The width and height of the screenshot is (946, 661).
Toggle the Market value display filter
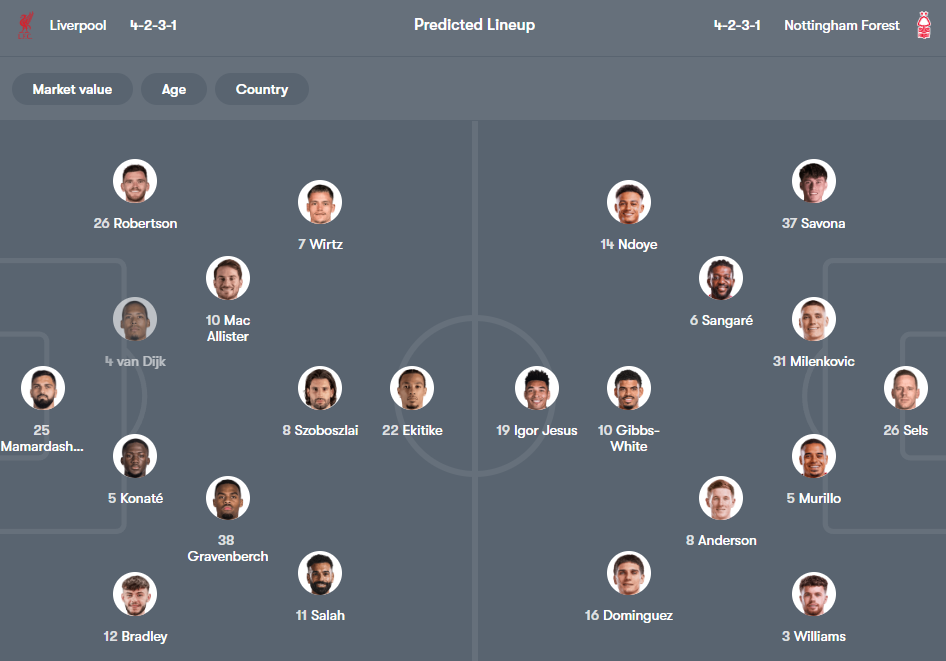pos(72,88)
